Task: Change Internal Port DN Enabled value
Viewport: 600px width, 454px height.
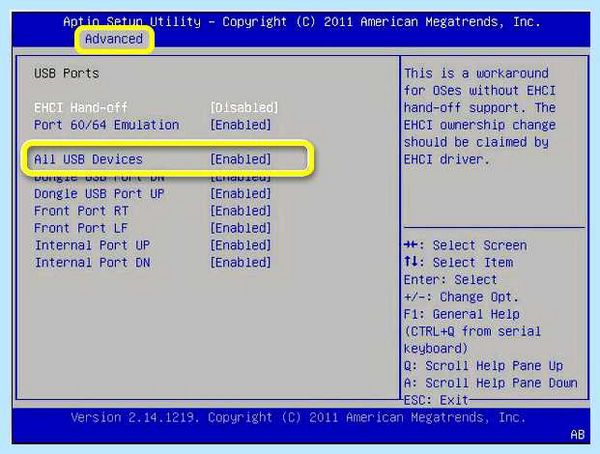Action: click(241, 263)
